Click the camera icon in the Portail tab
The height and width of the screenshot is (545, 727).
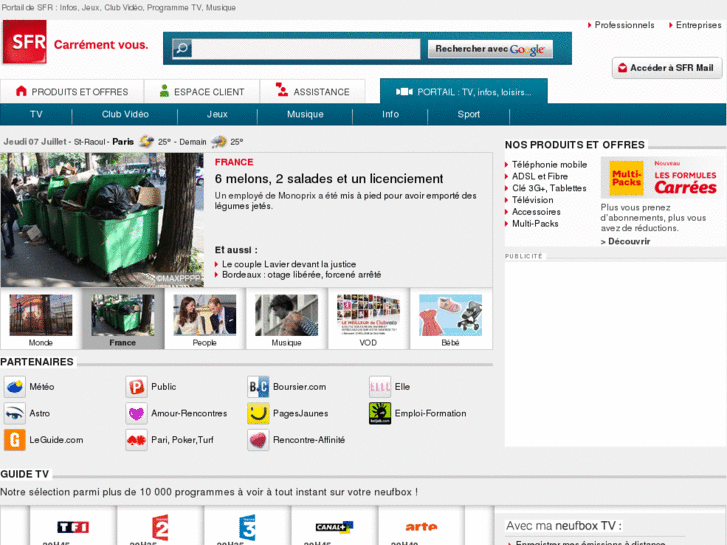point(404,92)
